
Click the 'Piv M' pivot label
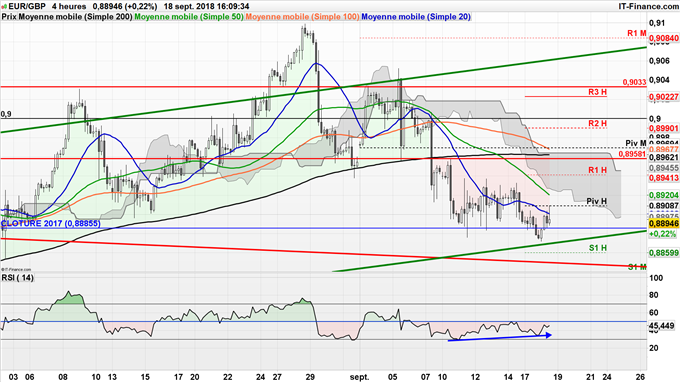tap(636, 143)
